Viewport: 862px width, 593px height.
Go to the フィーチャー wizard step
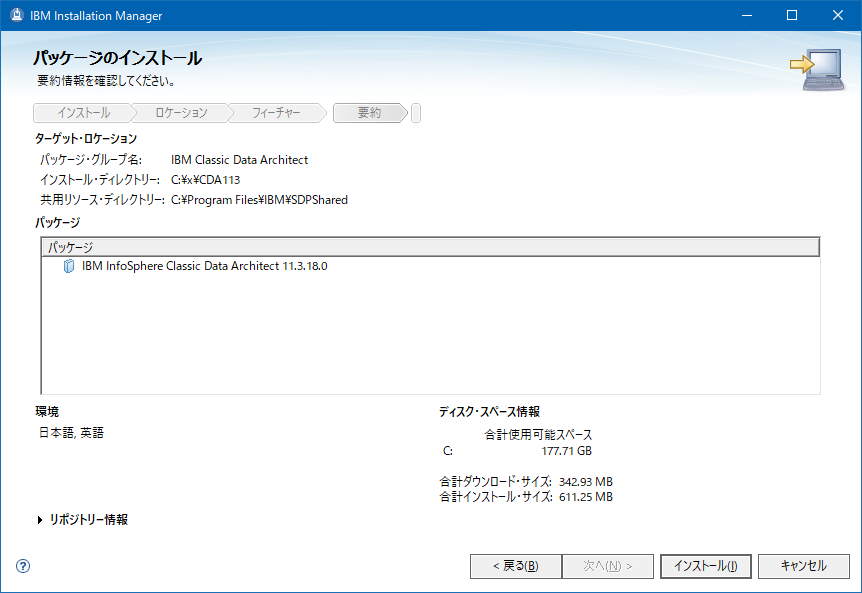point(276,113)
